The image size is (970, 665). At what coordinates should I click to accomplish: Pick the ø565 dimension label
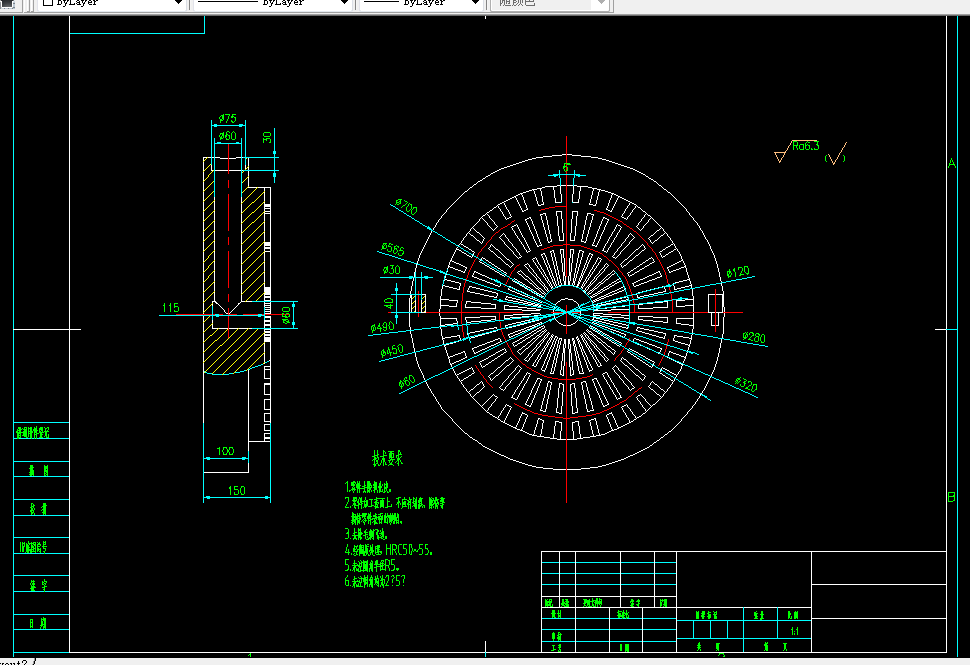393,249
